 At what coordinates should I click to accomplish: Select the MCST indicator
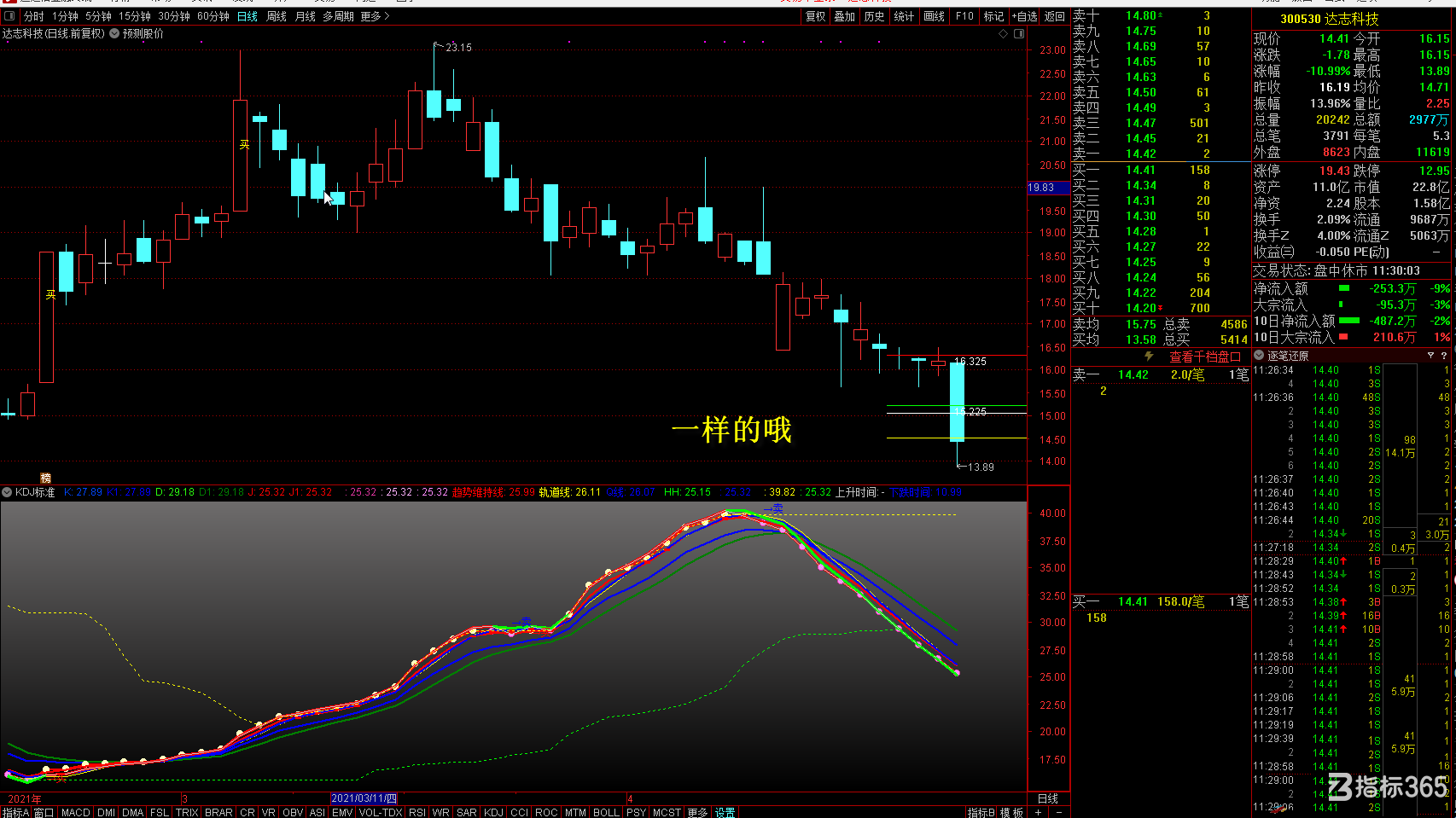[667, 812]
